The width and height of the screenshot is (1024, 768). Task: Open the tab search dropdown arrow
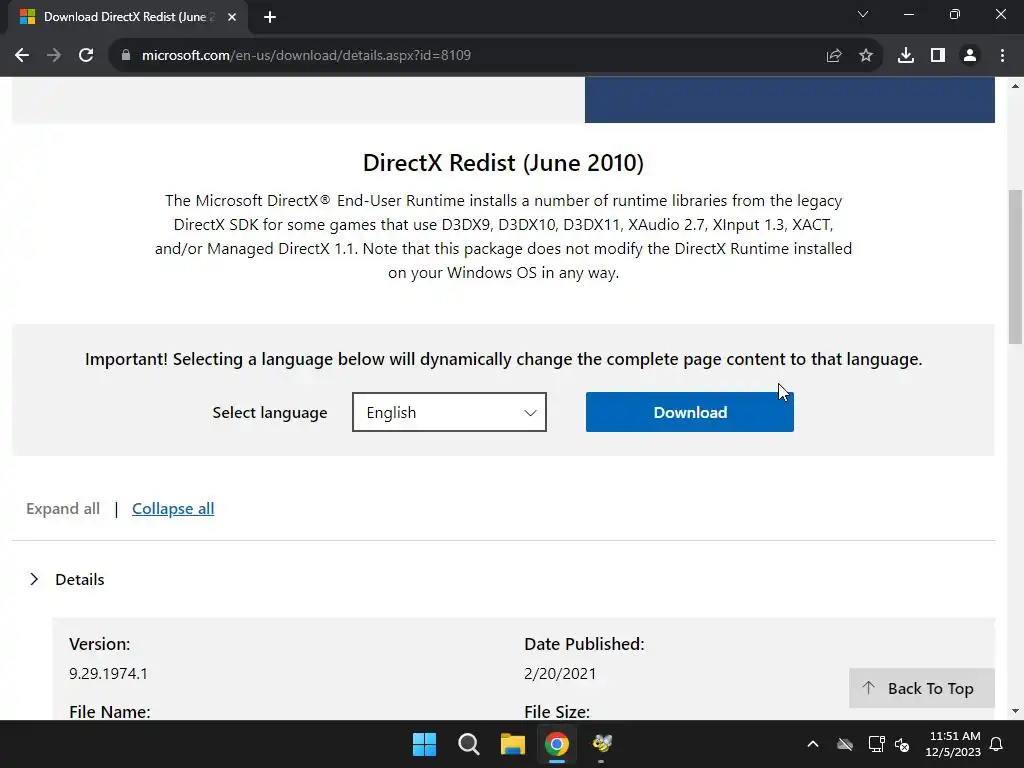click(863, 14)
